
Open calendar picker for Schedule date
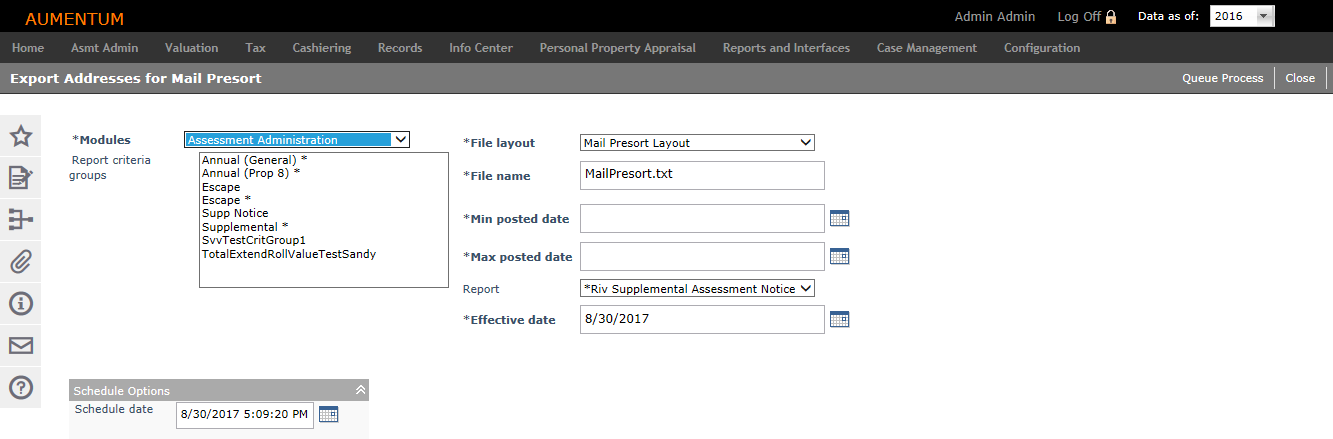coord(329,414)
